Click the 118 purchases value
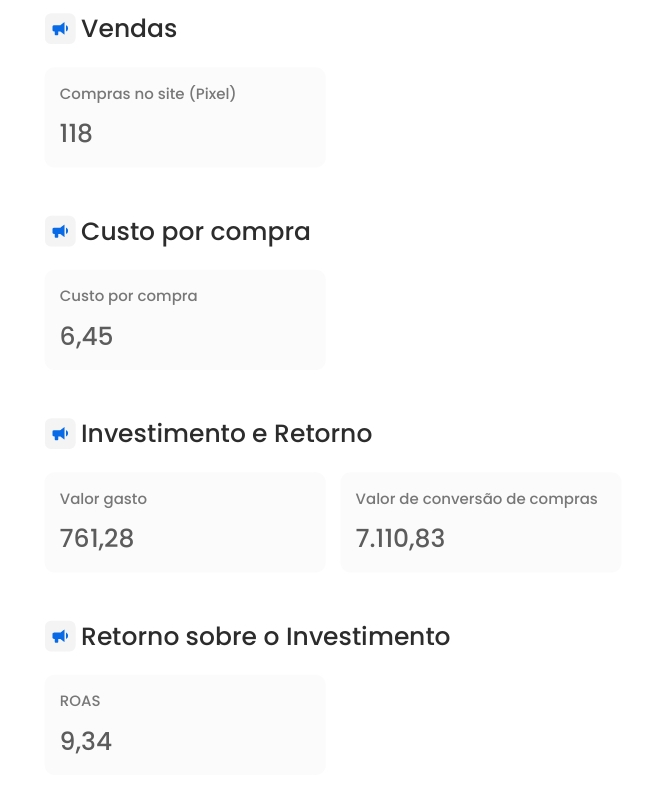Viewport: 662px width, 787px height. (76, 134)
